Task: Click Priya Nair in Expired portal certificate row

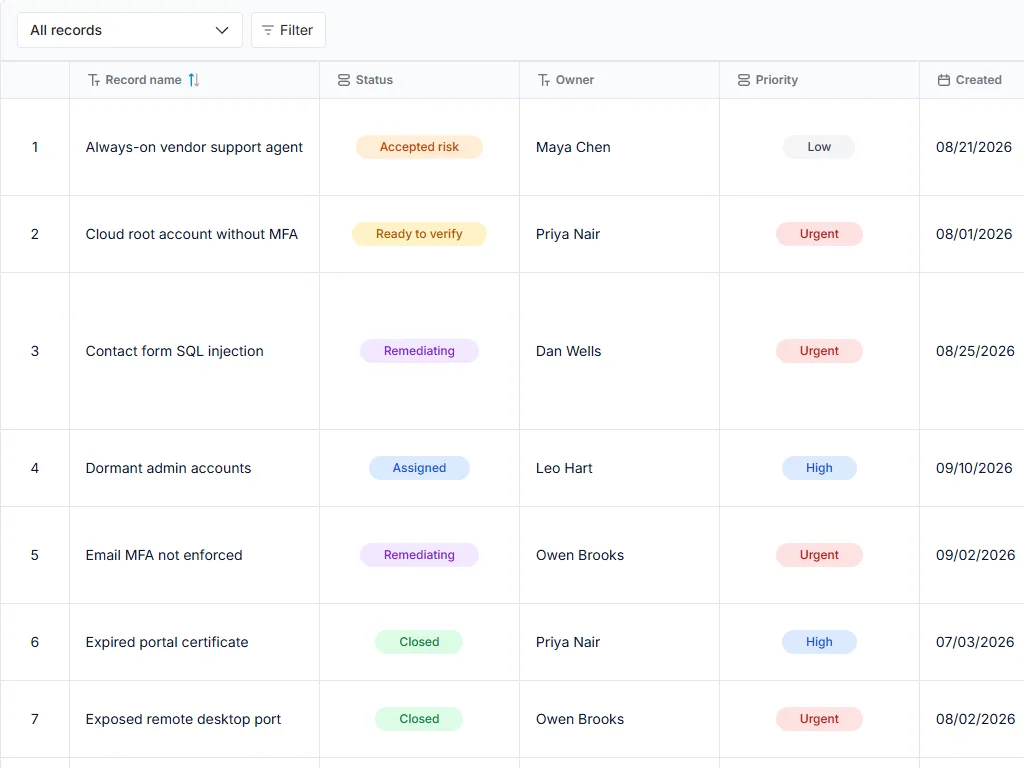Action: [x=568, y=642]
